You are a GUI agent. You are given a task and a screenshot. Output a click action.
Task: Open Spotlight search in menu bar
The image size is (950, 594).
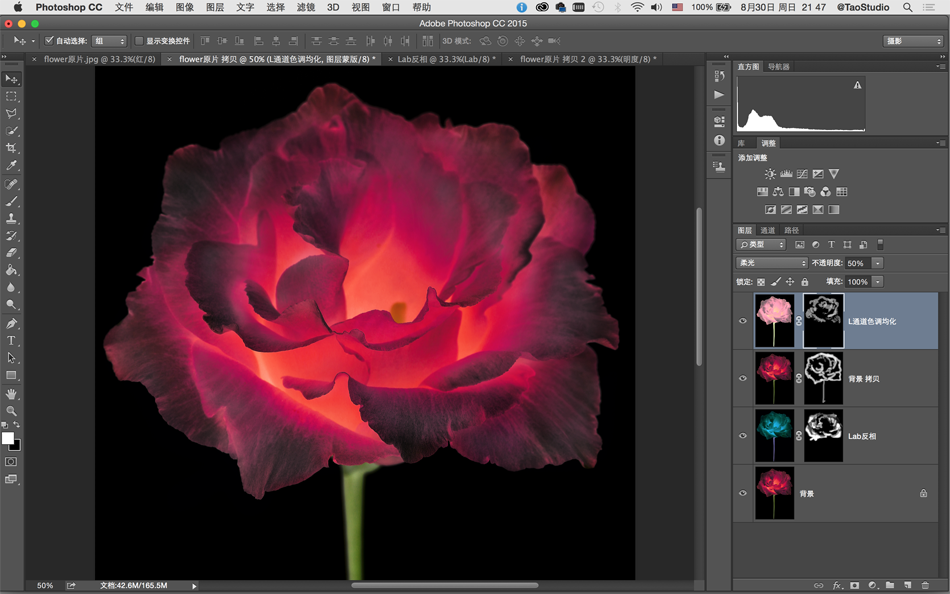(x=908, y=7)
